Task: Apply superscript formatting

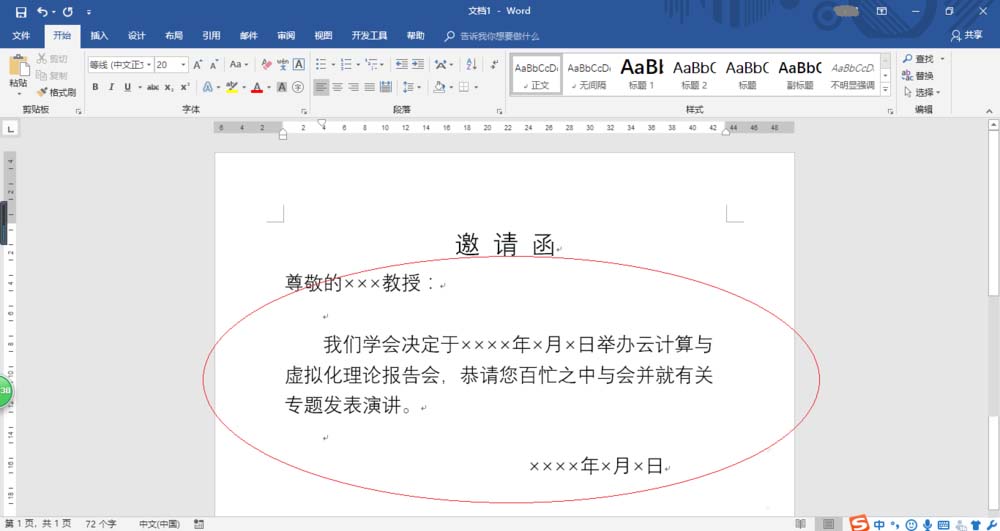Action: (184, 87)
